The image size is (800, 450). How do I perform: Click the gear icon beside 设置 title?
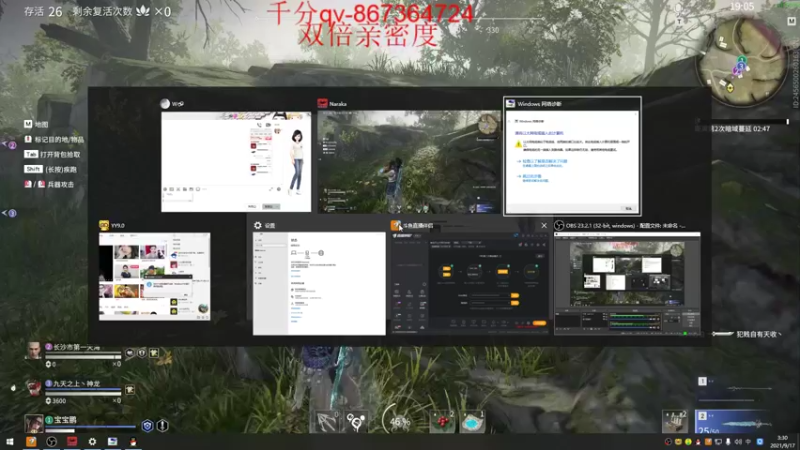pyautogui.click(x=258, y=226)
